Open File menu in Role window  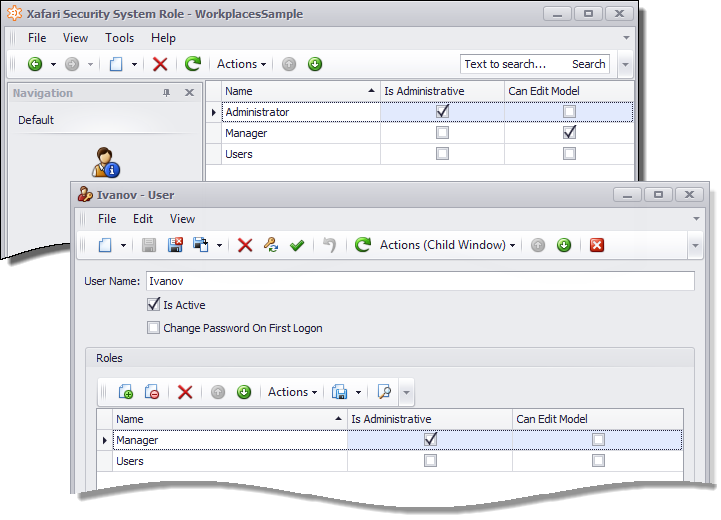[37, 38]
